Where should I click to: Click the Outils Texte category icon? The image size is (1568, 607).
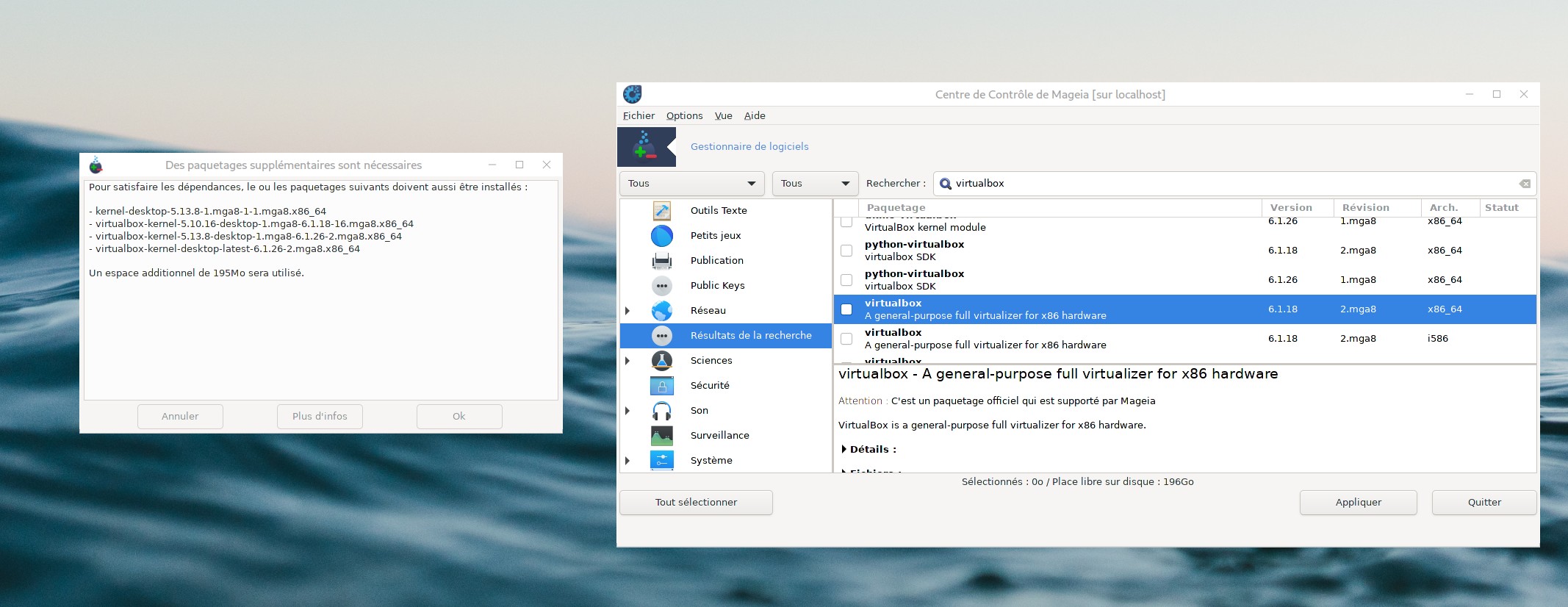click(662, 211)
